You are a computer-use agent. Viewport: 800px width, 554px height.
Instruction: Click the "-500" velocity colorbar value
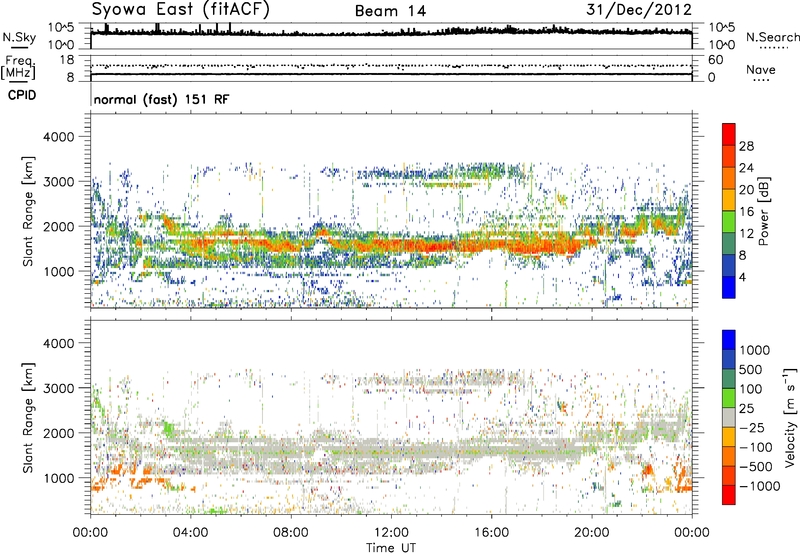pyautogui.click(x=756, y=466)
